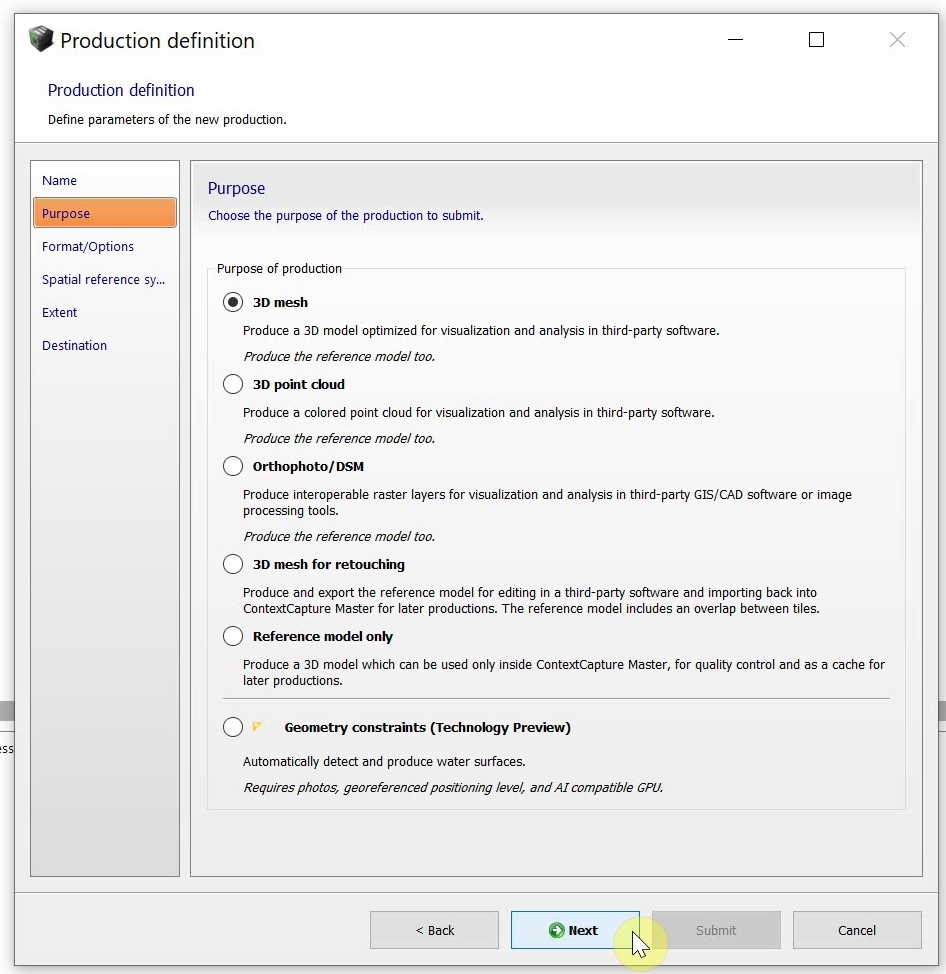
Task: Choose Orthophoto/DSM as production purpose
Action: point(233,466)
